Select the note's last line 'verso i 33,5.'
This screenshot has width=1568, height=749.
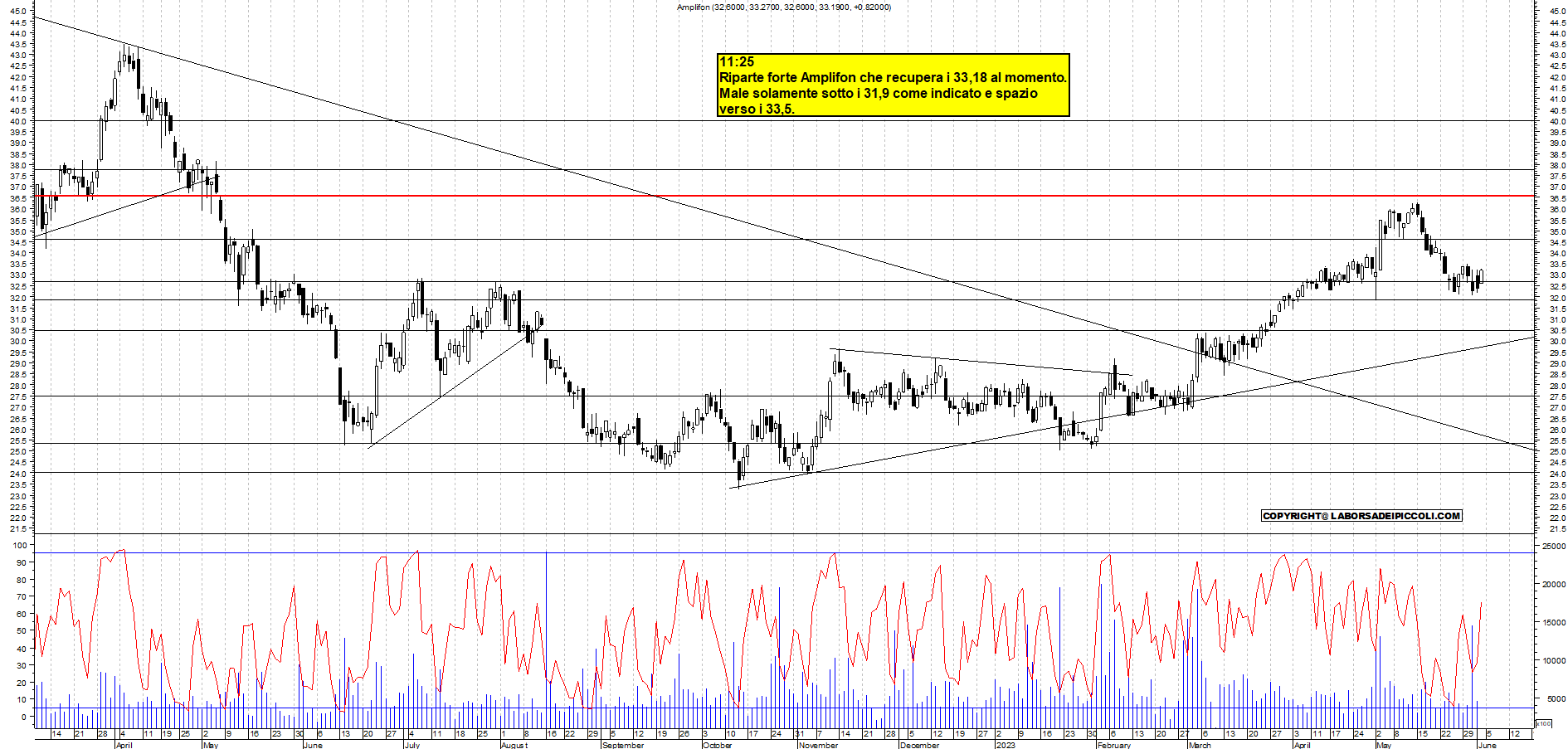757,109
